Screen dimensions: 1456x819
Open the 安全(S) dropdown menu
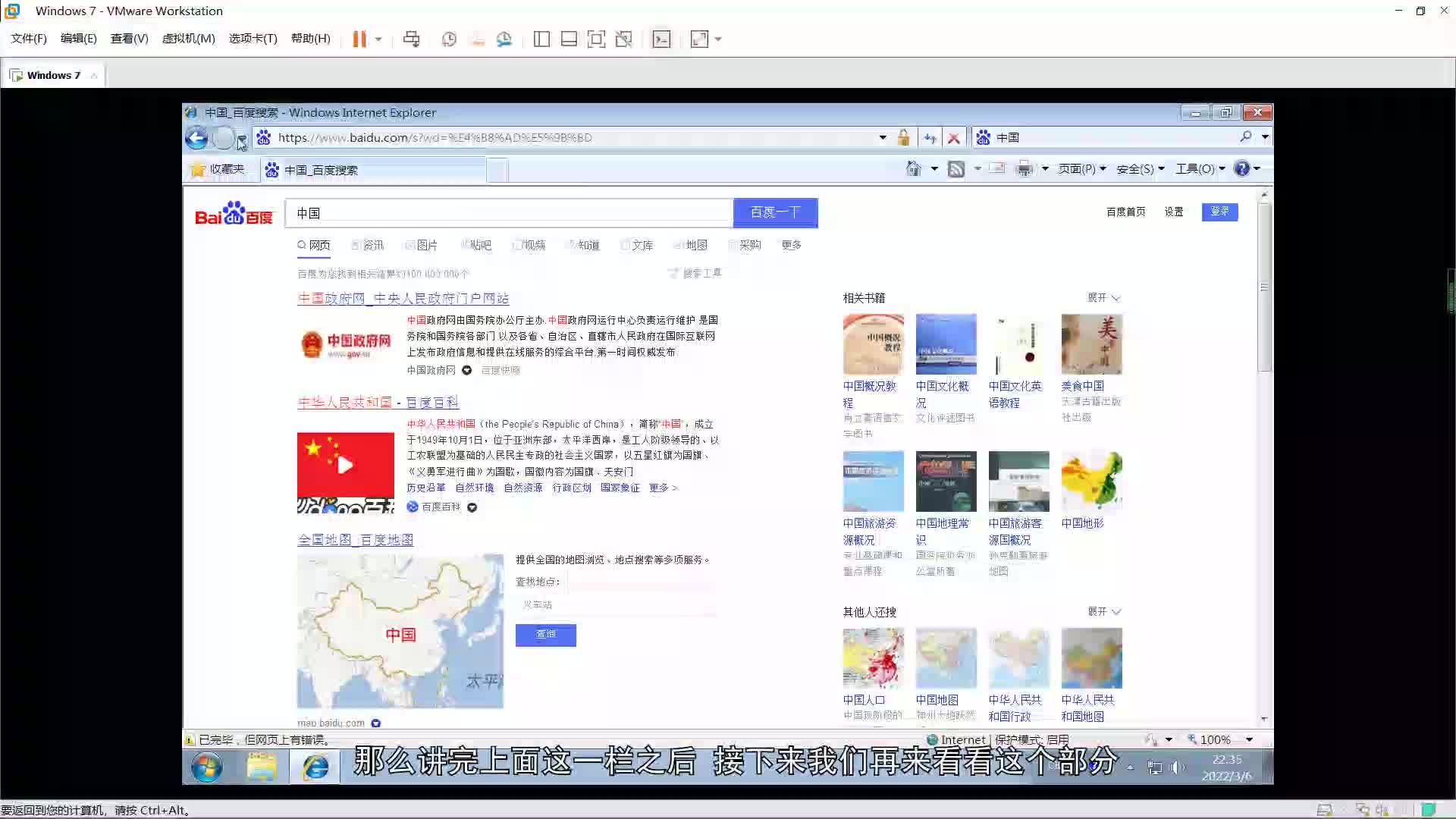pos(1141,168)
